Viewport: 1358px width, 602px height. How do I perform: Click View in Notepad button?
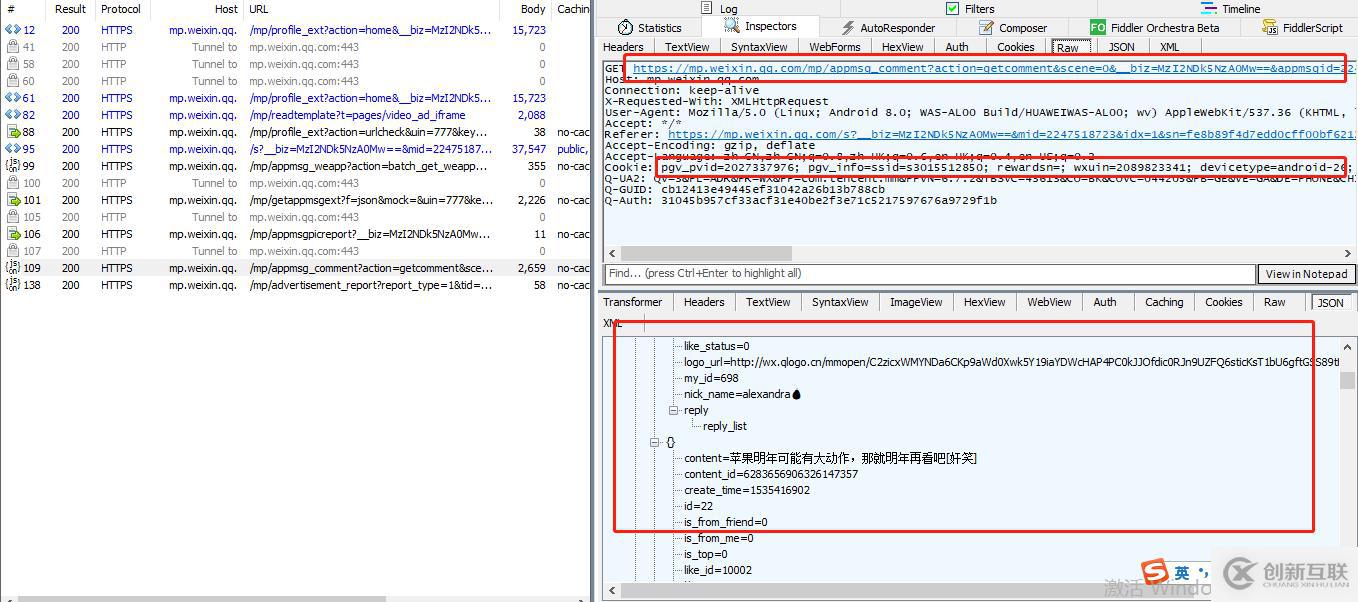(1306, 274)
